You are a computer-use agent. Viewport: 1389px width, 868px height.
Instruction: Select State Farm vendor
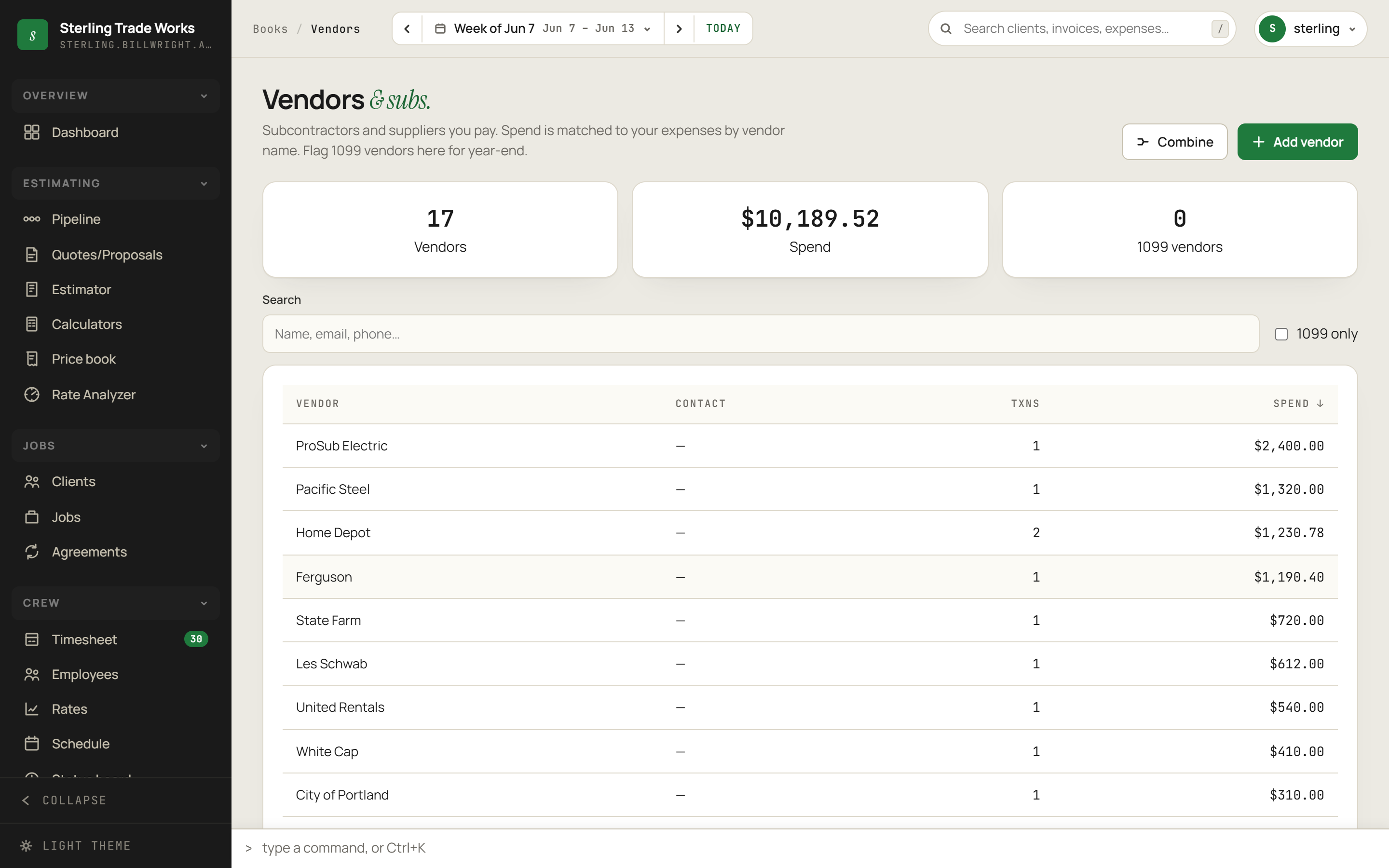tap(809, 620)
